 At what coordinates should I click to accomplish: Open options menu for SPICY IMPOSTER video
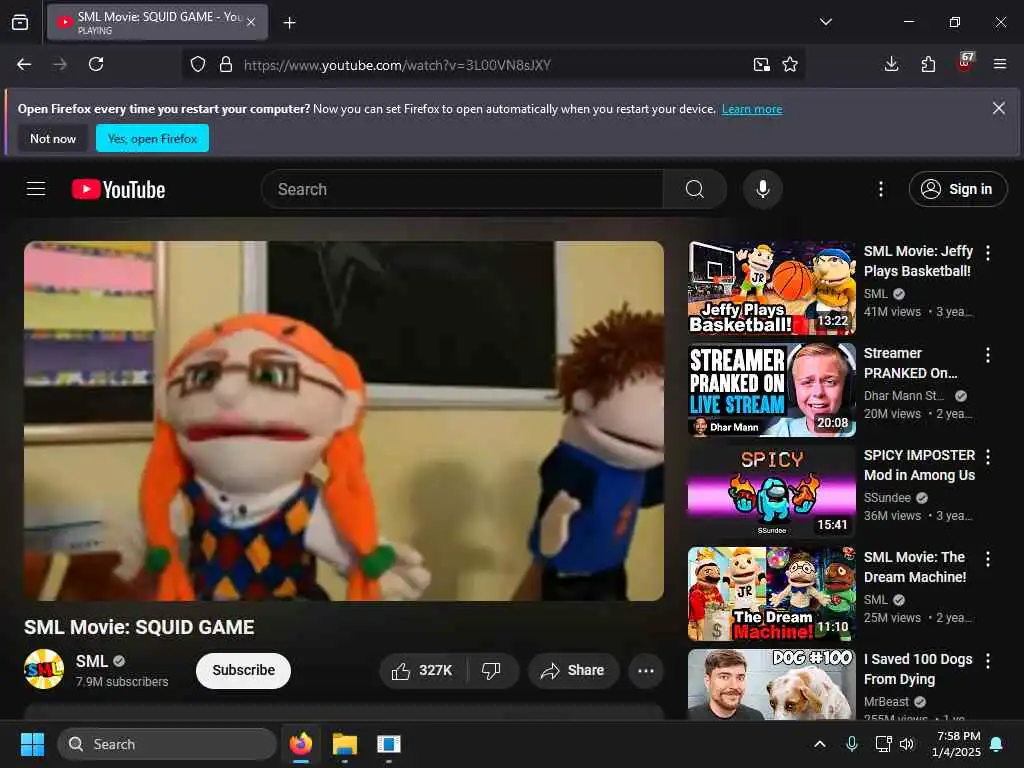point(987,457)
